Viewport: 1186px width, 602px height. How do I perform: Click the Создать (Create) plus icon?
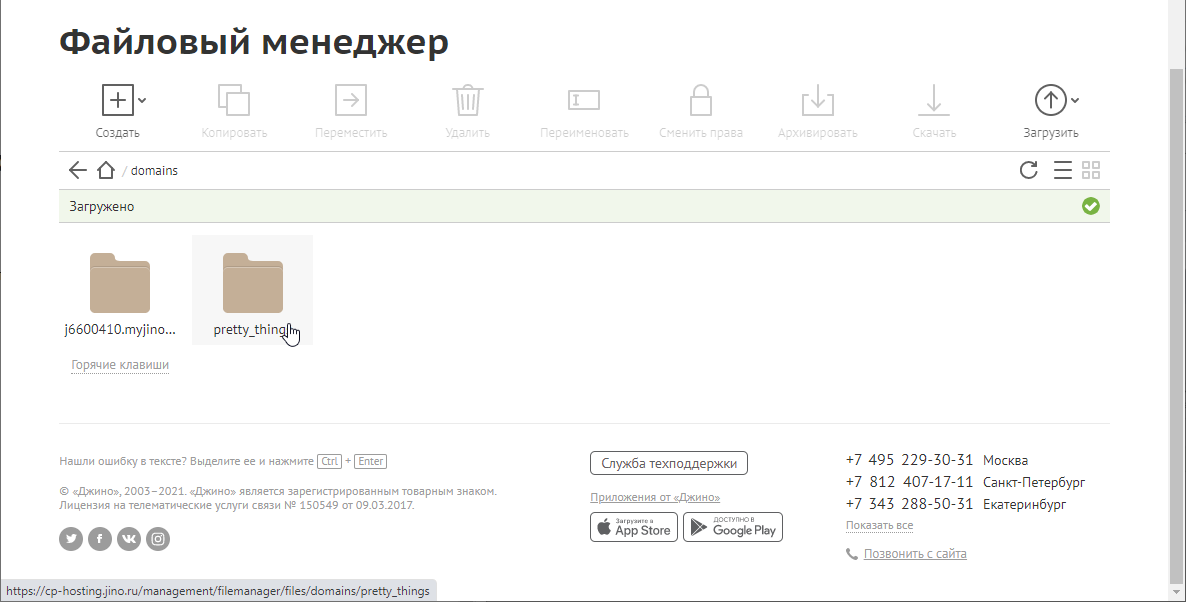point(118,100)
